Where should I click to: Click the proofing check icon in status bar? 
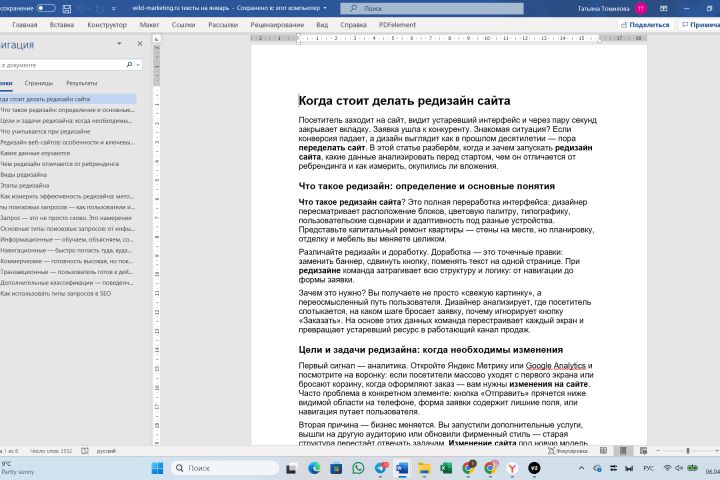(85, 451)
